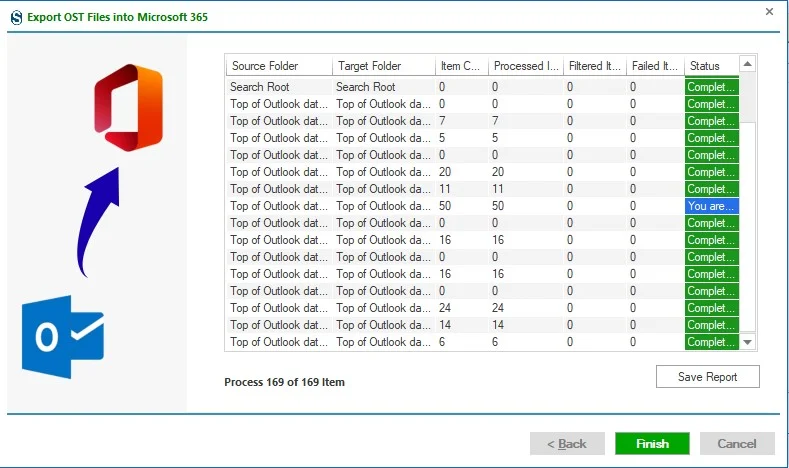This screenshot has width=789, height=468.
Task: Click the item count cell showing 24
Action: 461,308
